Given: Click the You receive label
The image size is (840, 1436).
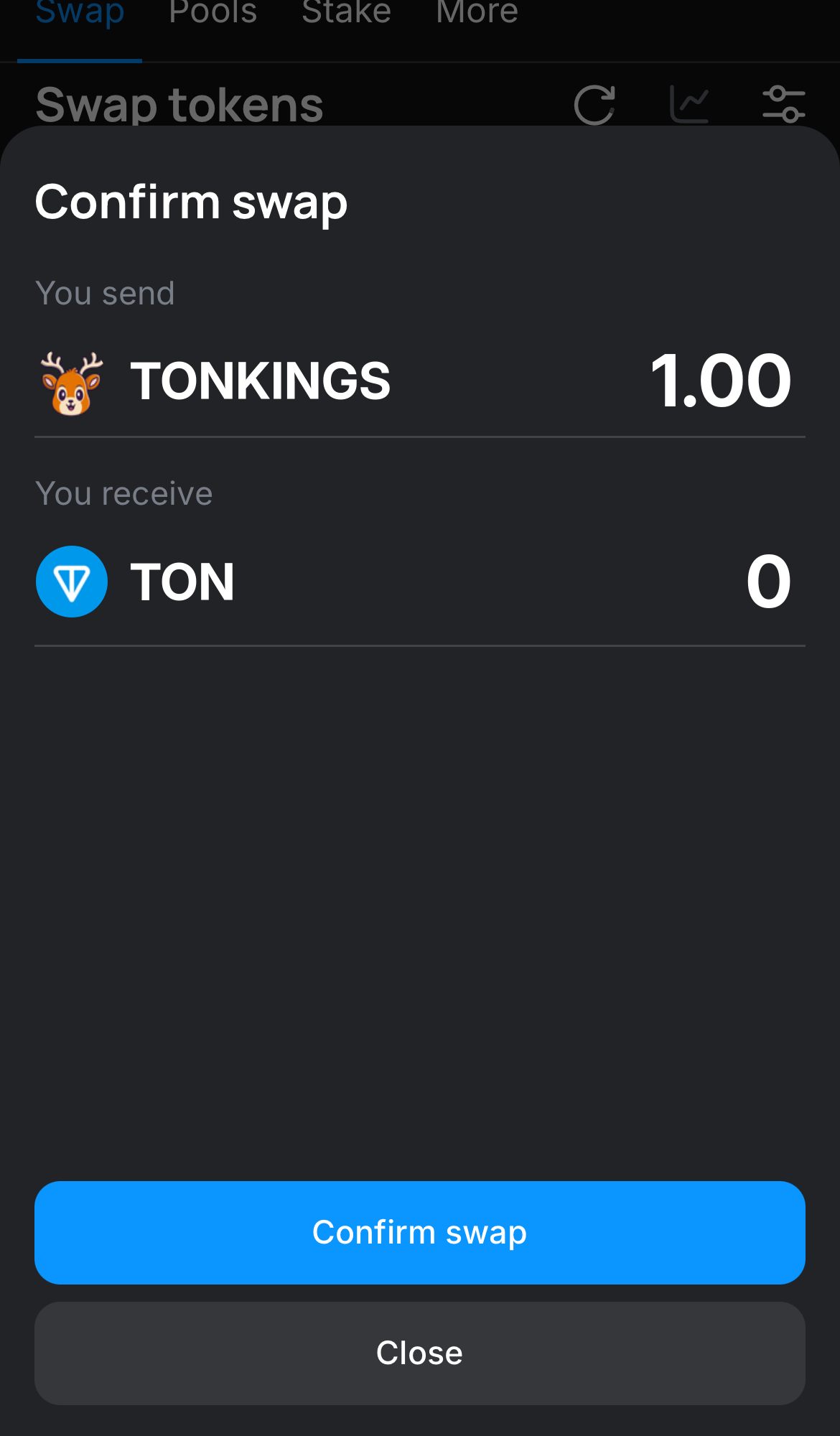Looking at the screenshot, I should pyautogui.click(x=124, y=494).
